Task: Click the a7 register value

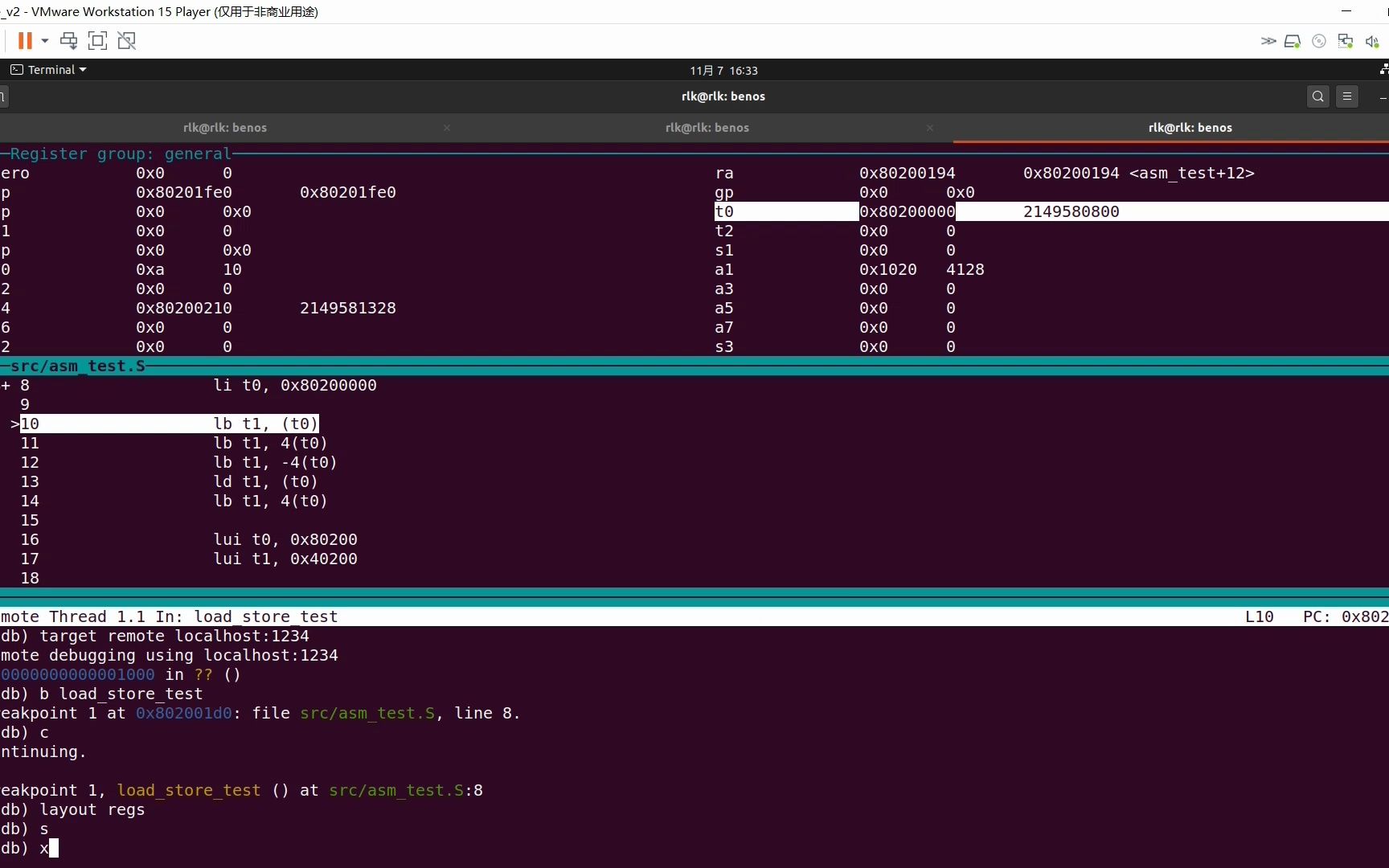Action: click(873, 327)
